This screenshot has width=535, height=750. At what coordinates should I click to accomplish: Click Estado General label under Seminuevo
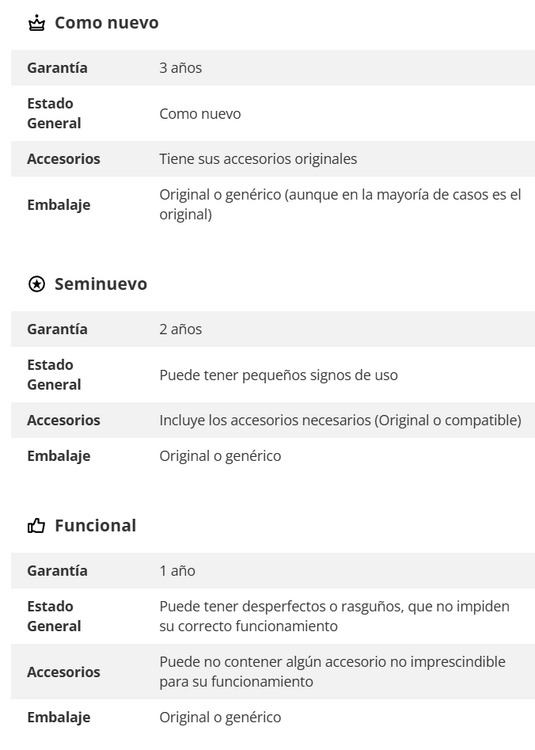click(x=54, y=375)
